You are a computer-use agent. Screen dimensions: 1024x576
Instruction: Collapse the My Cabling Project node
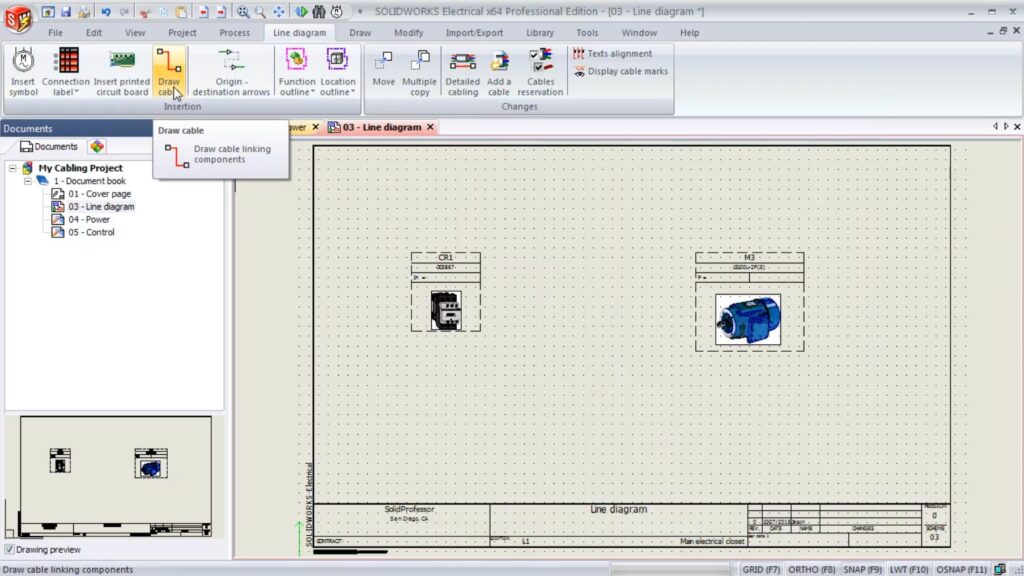(x=12, y=168)
